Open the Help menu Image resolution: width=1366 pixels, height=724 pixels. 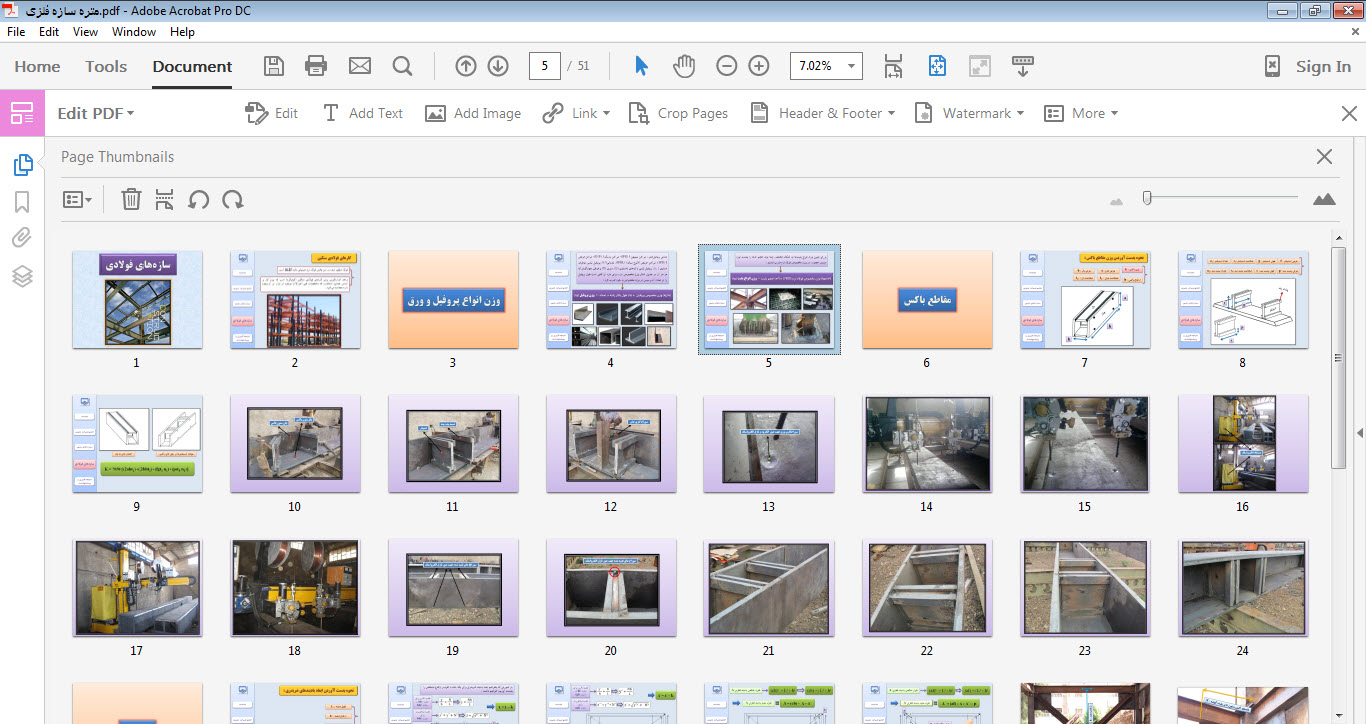point(183,32)
